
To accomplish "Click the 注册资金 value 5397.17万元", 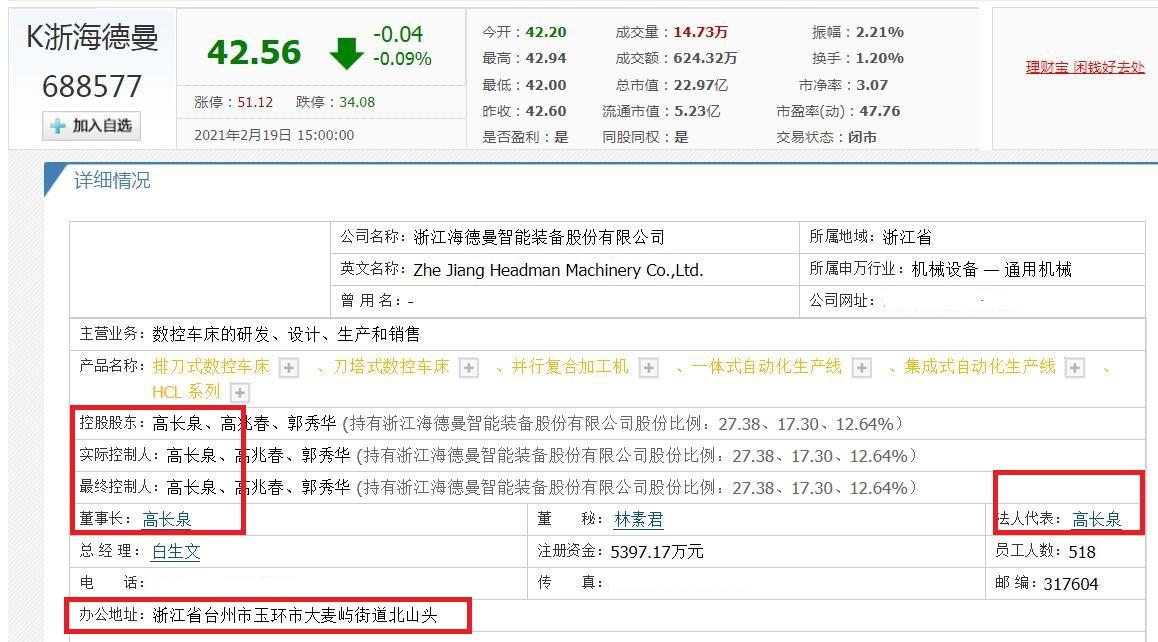I will click(x=657, y=552).
